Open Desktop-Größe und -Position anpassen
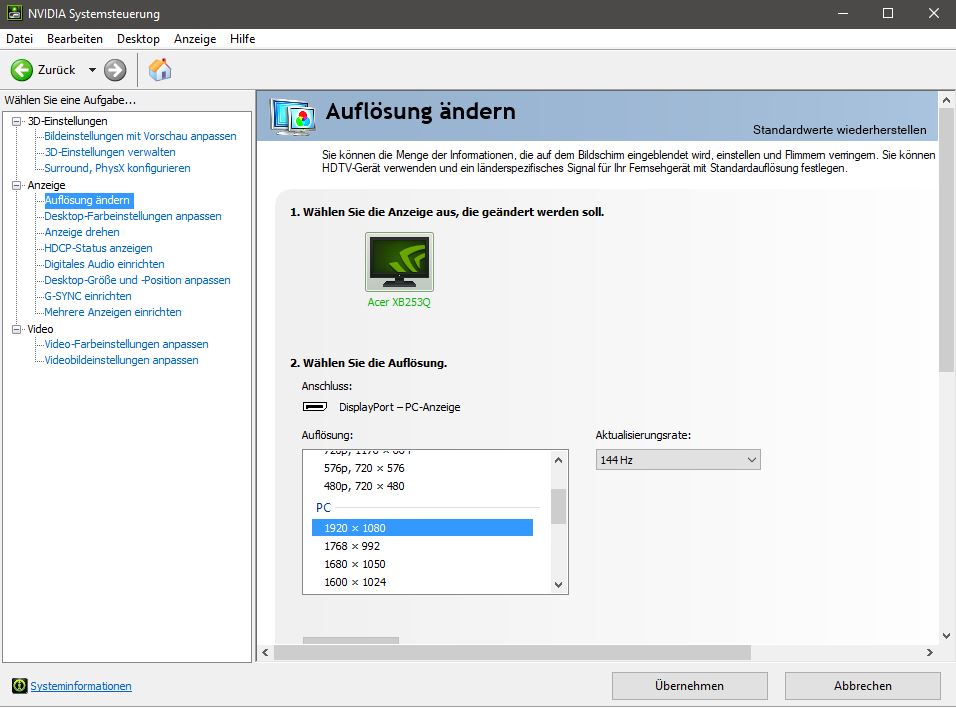956x708 pixels. pyautogui.click(x=137, y=280)
